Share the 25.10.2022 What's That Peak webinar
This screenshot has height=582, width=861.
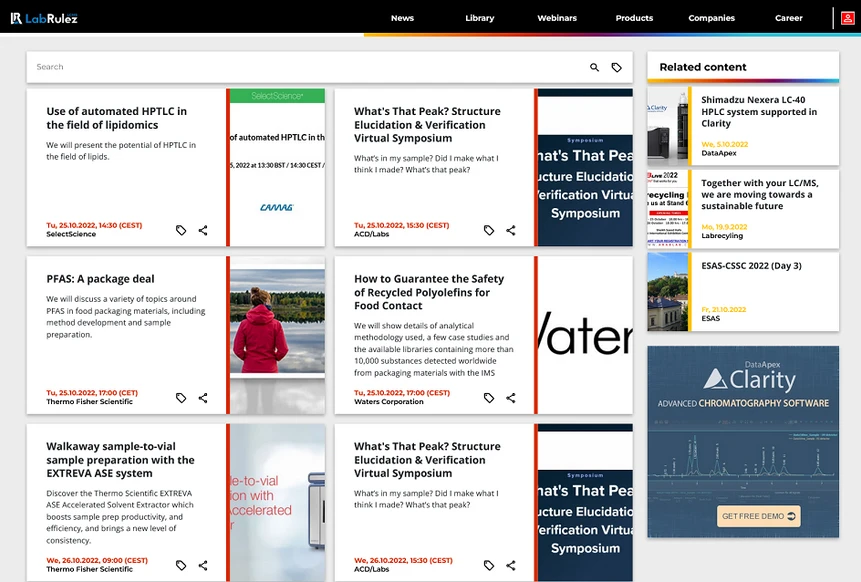[511, 230]
